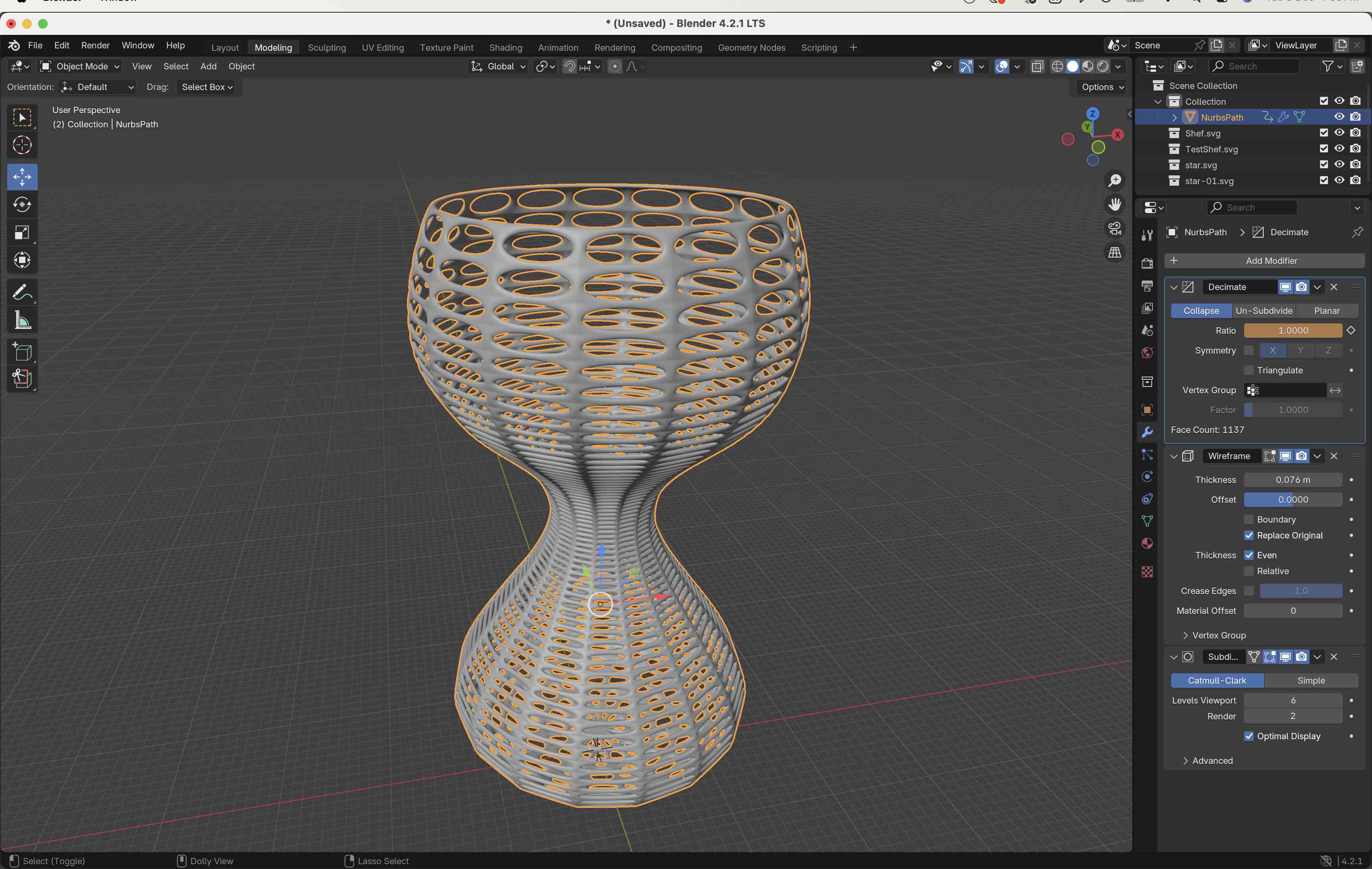Select the Cursor tool
Viewport: 1372px width, 869px height.
coord(22,145)
